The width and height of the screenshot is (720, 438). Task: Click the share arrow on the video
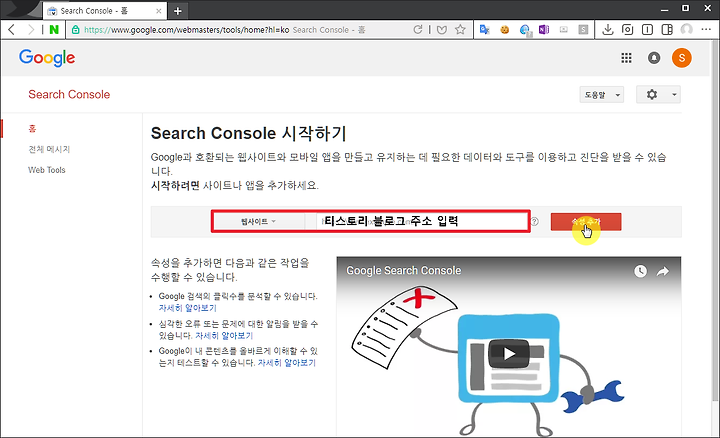(663, 271)
